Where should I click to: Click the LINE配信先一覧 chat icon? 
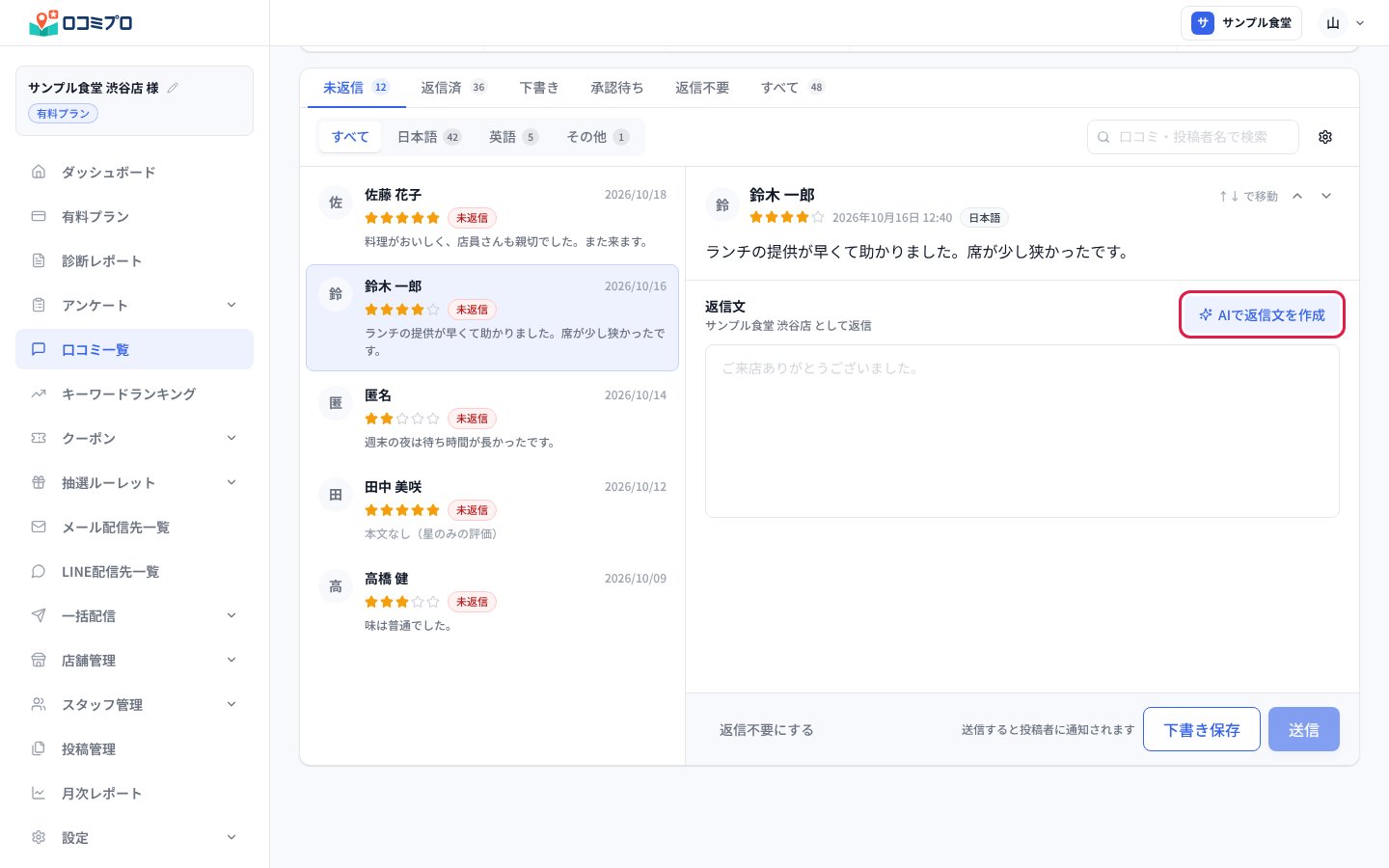[x=39, y=571]
